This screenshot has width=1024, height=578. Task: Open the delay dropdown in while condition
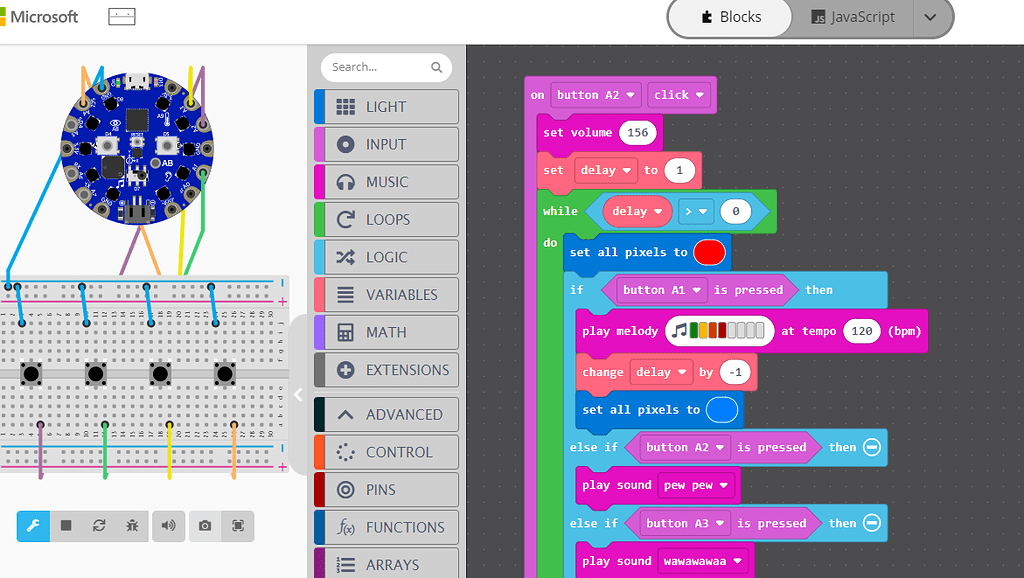click(x=637, y=212)
